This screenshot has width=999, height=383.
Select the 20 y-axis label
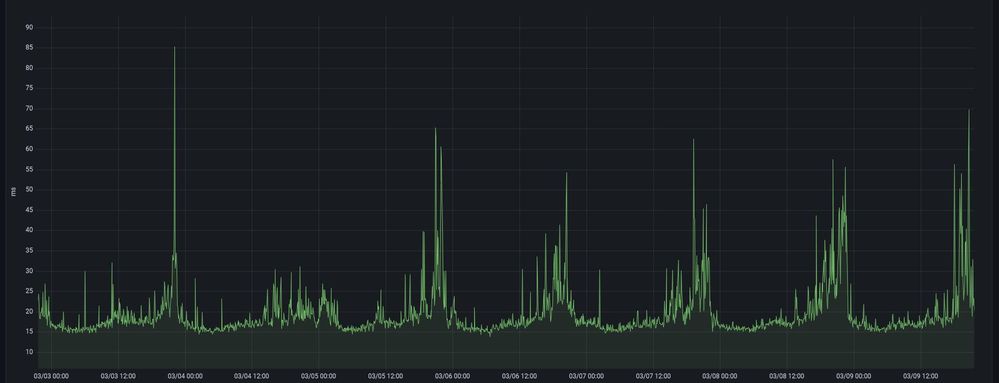click(29, 312)
